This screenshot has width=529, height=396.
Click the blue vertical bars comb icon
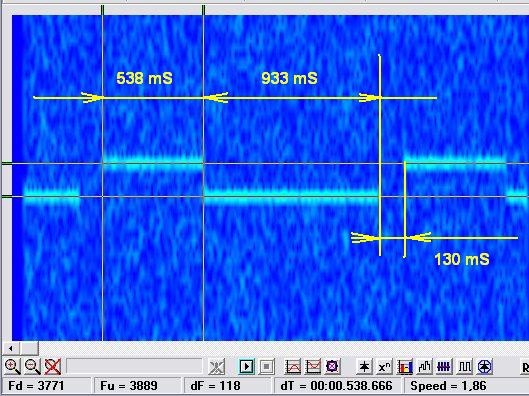(444, 366)
